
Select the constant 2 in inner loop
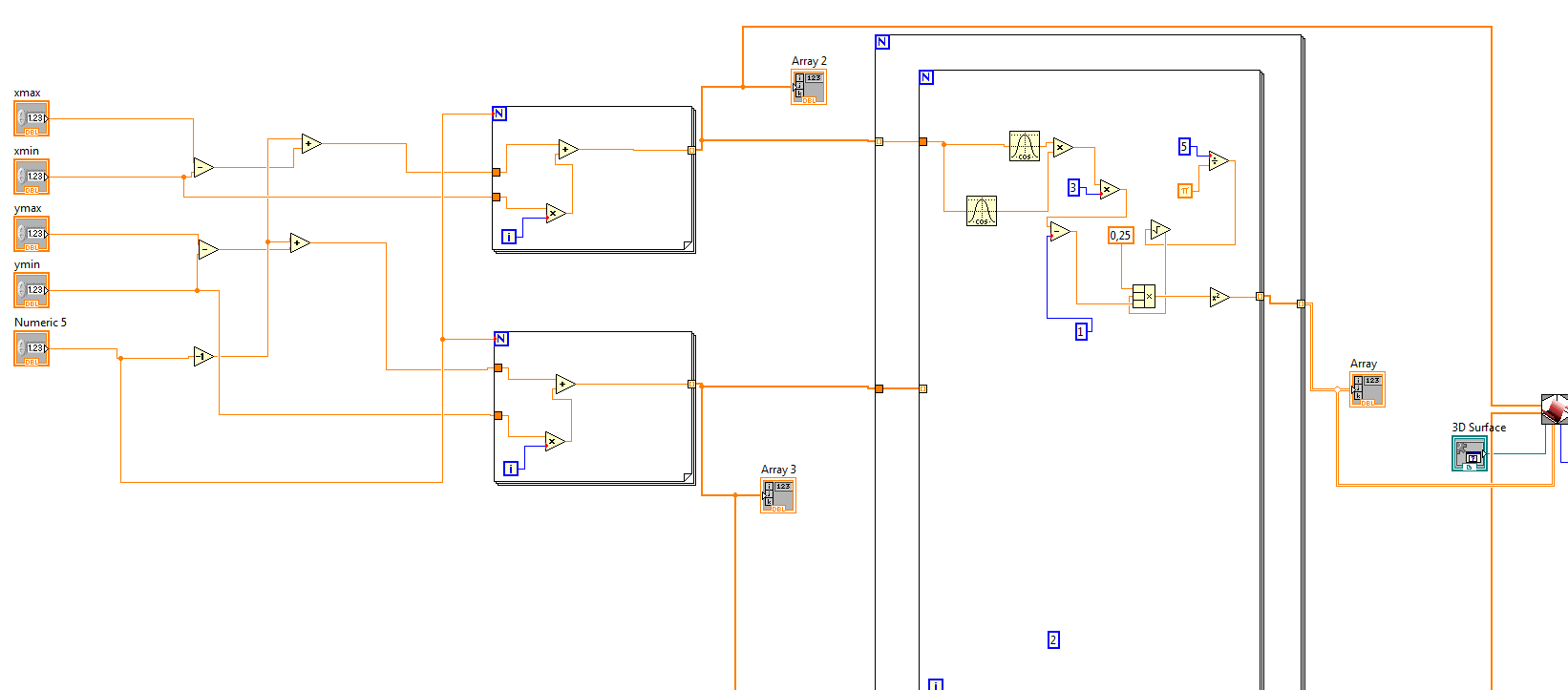coord(1053,639)
